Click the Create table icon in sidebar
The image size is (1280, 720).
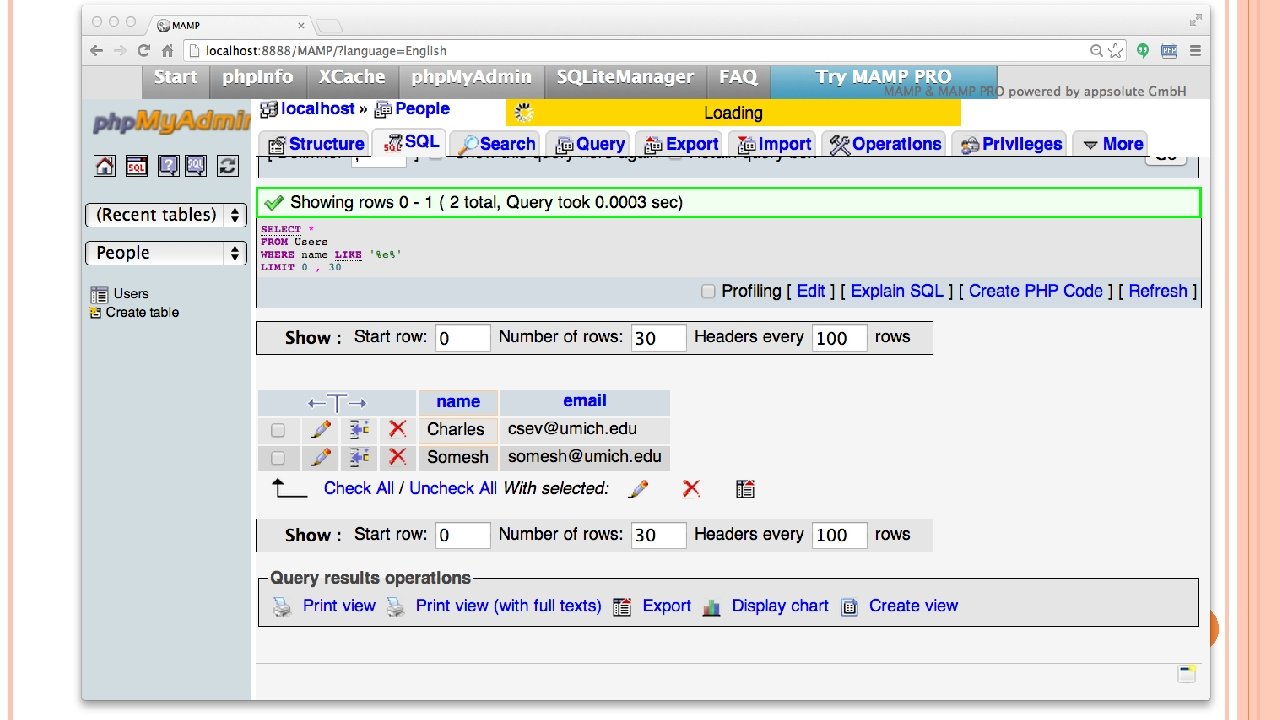pos(96,313)
